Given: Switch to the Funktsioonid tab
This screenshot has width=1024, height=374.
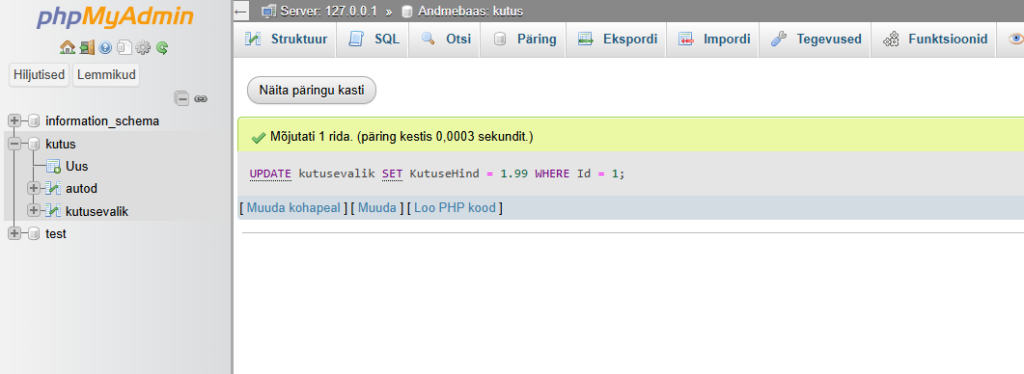Looking at the screenshot, I should 934,39.
